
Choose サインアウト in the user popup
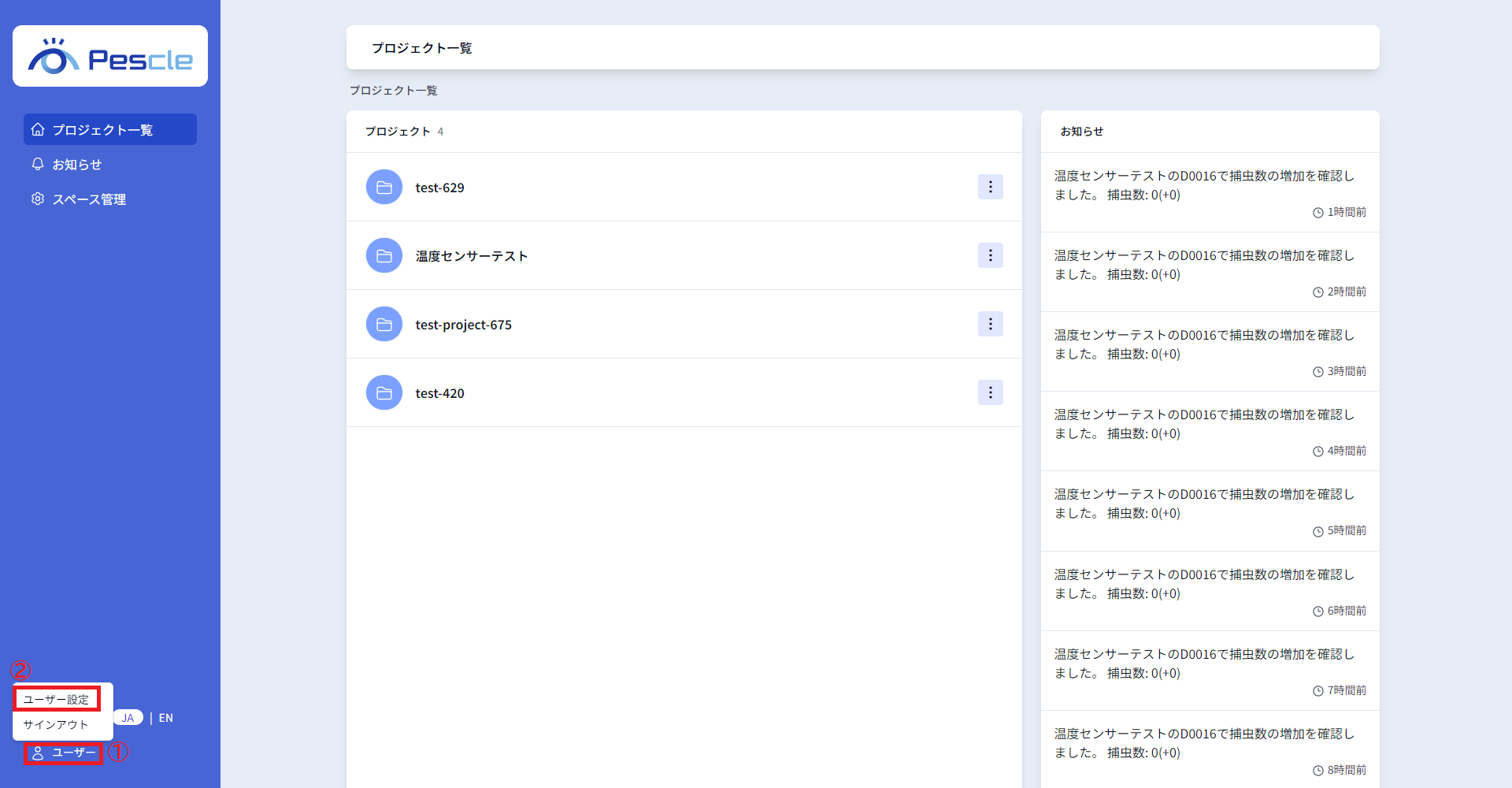[56, 725]
